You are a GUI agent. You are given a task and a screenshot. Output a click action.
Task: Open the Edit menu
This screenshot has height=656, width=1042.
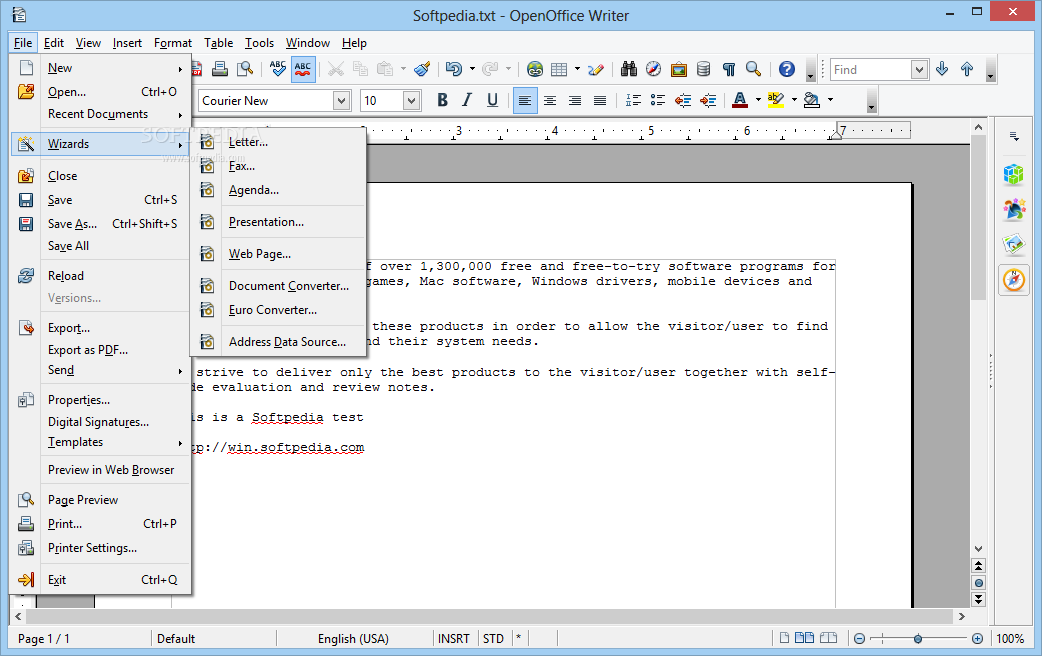pyautogui.click(x=54, y=43)
